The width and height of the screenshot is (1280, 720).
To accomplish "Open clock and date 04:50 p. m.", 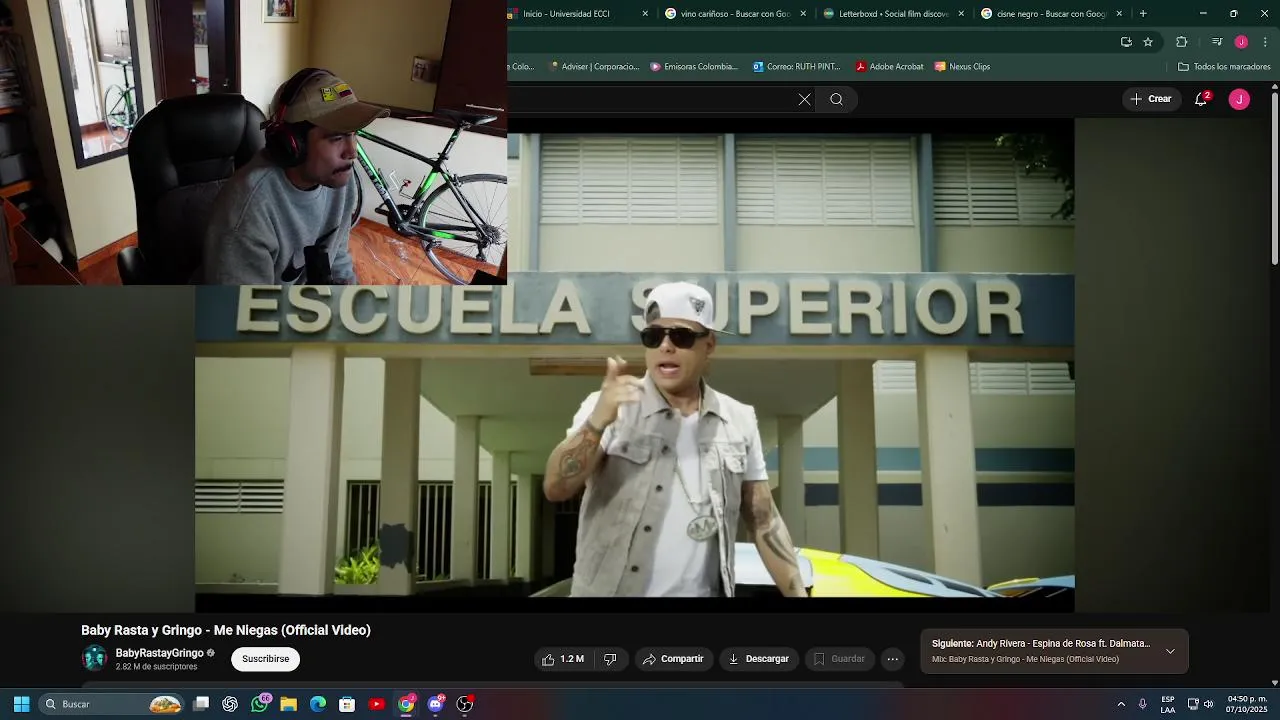I will coord(1247,704).
